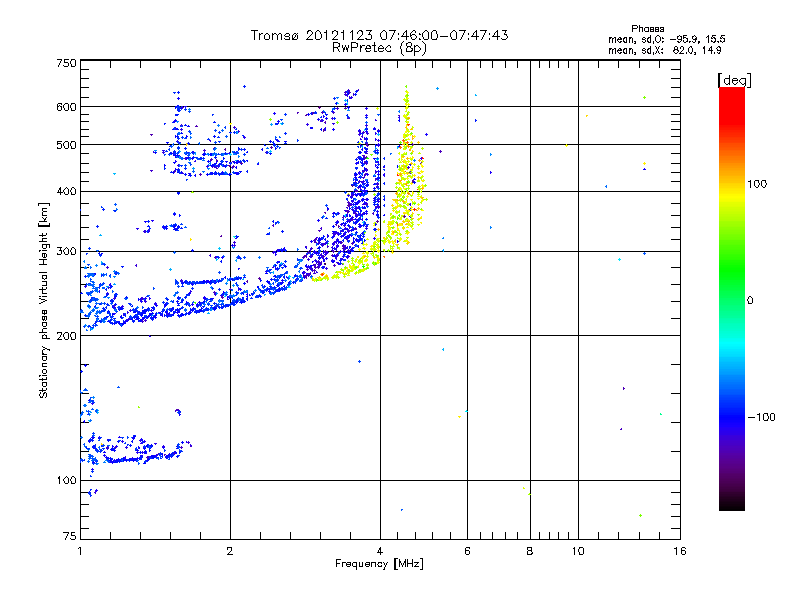Click the x-axis tick label '16'

(x=680, y=551)
